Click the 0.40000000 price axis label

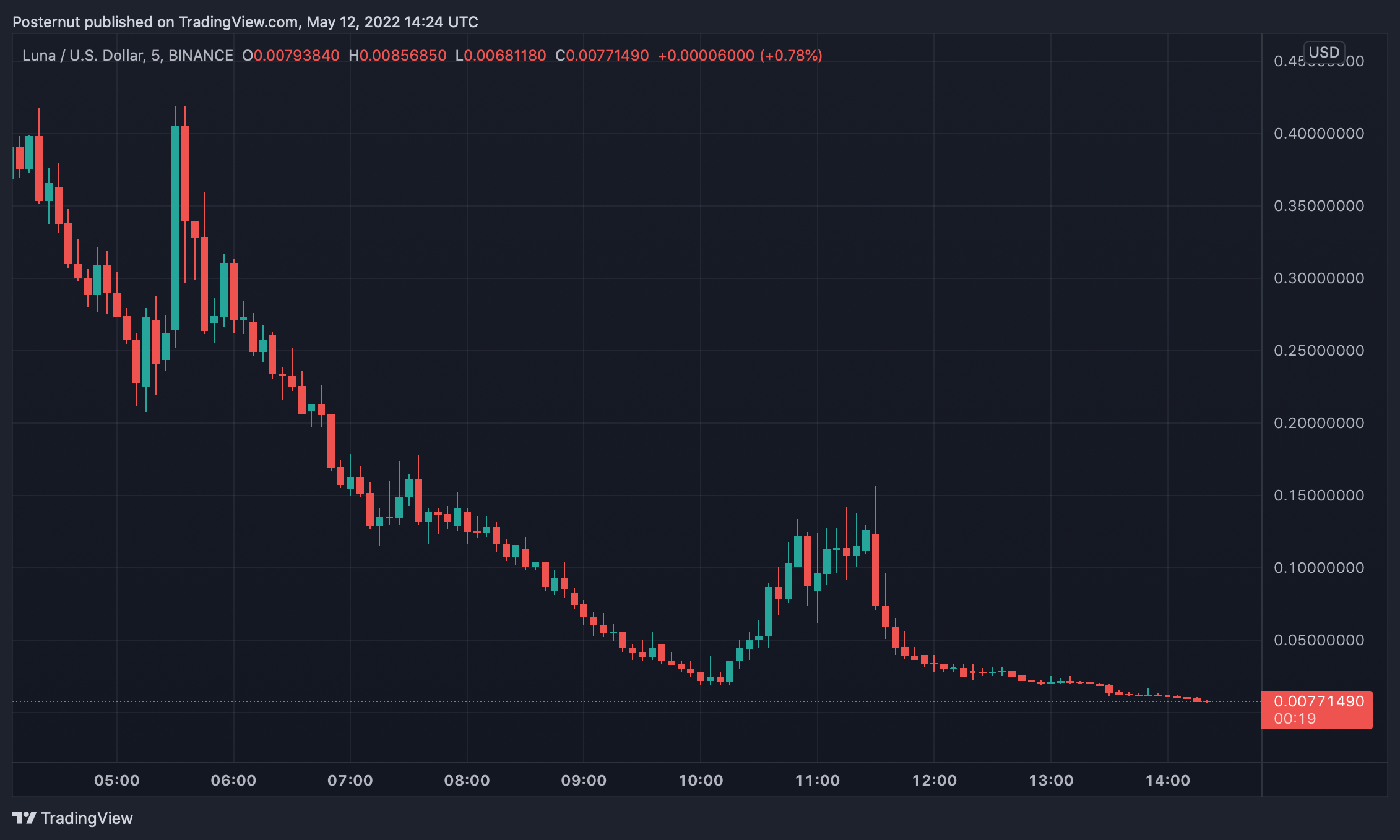(1319, 133)
